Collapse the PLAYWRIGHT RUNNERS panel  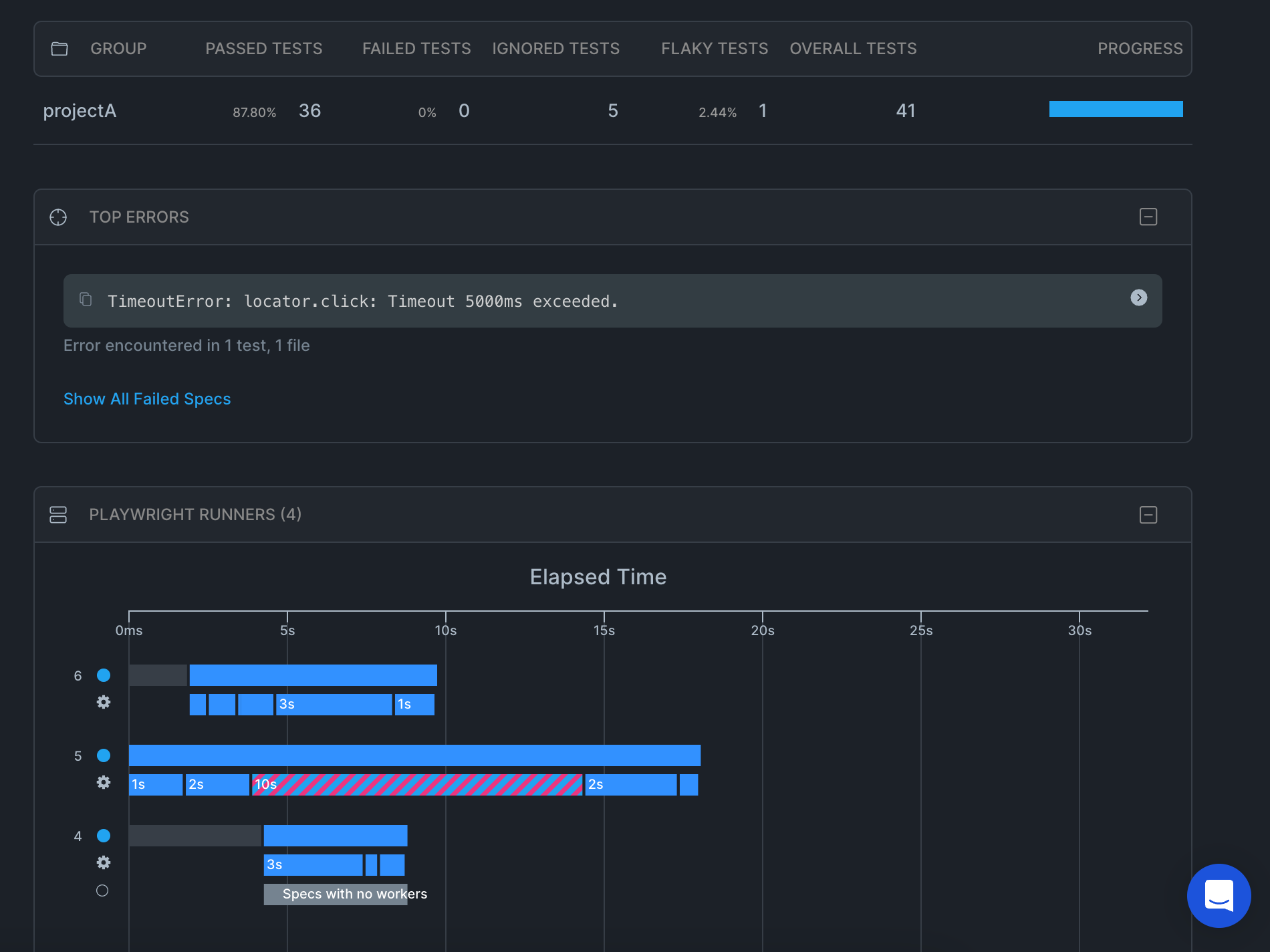tap(1148, 515)
